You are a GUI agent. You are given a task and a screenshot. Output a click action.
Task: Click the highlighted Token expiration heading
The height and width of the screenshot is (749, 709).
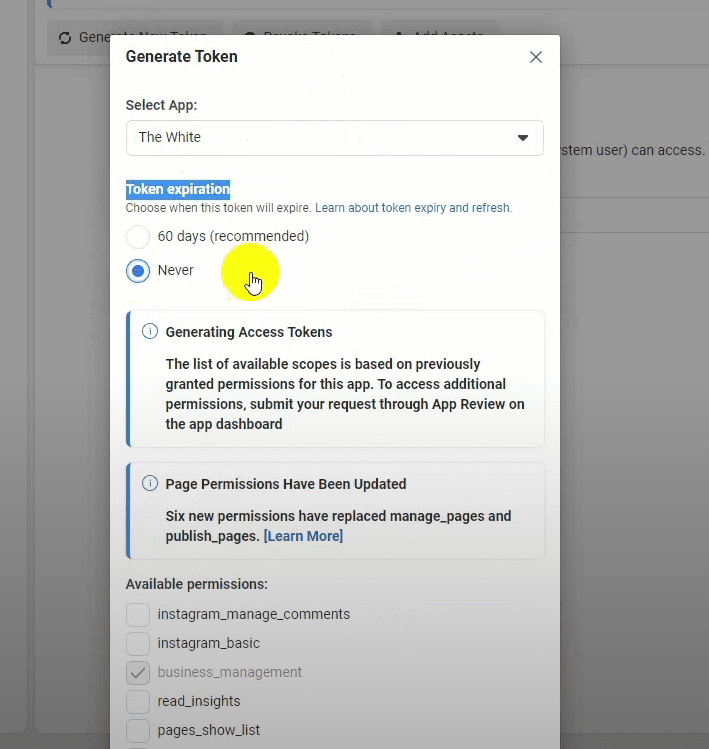pyautogui.click(x=178, y=189)
